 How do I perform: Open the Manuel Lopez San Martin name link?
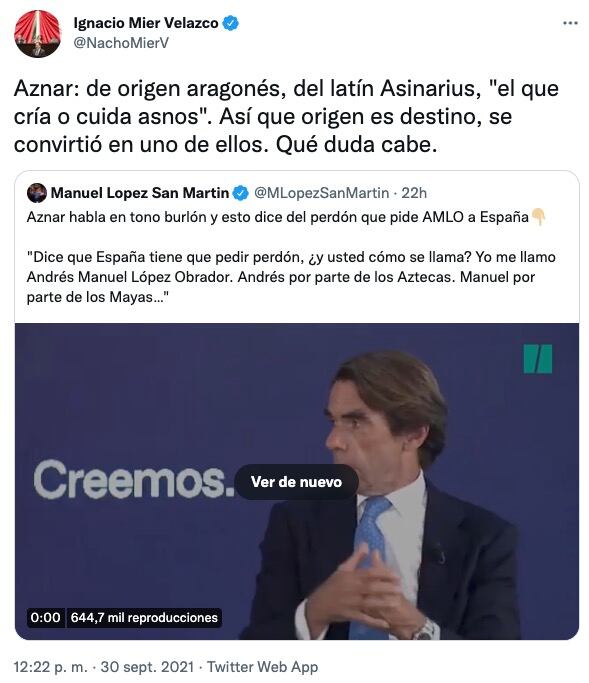pyautogui.click(x=139, y=193)
